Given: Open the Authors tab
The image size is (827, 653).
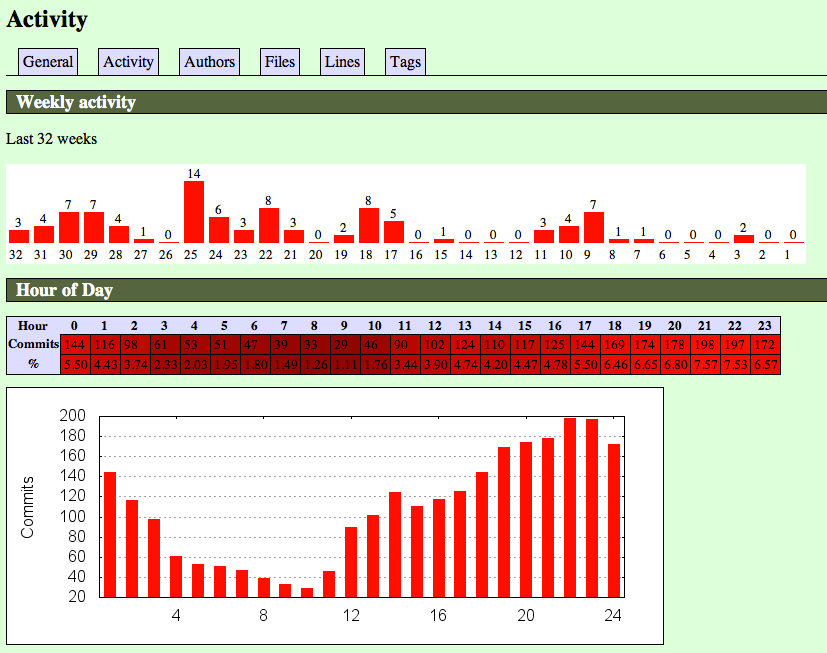Looking at the screenshot, I should tap(209, 62).
